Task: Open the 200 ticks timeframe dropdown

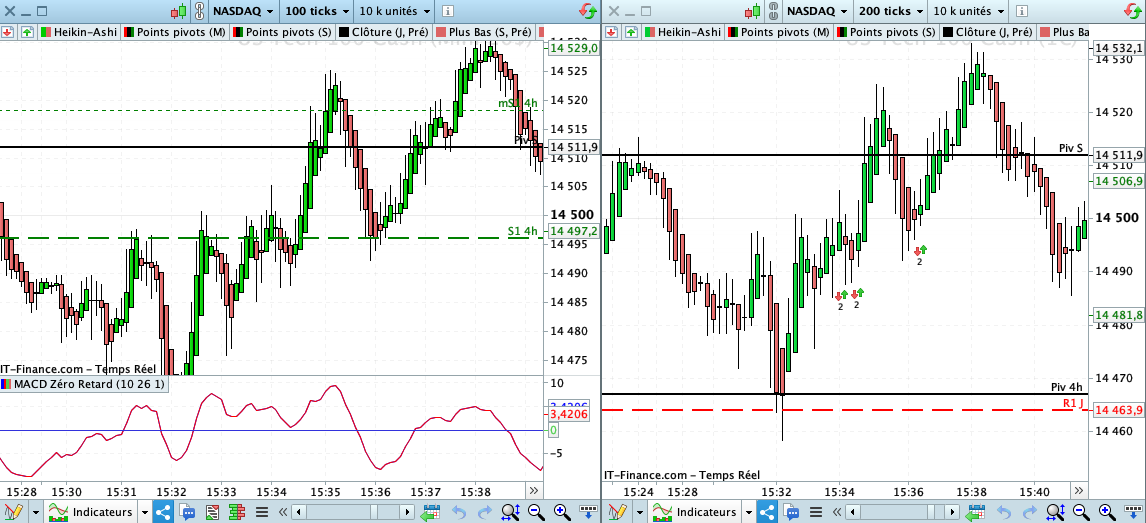Action: [x=889, y=11]
